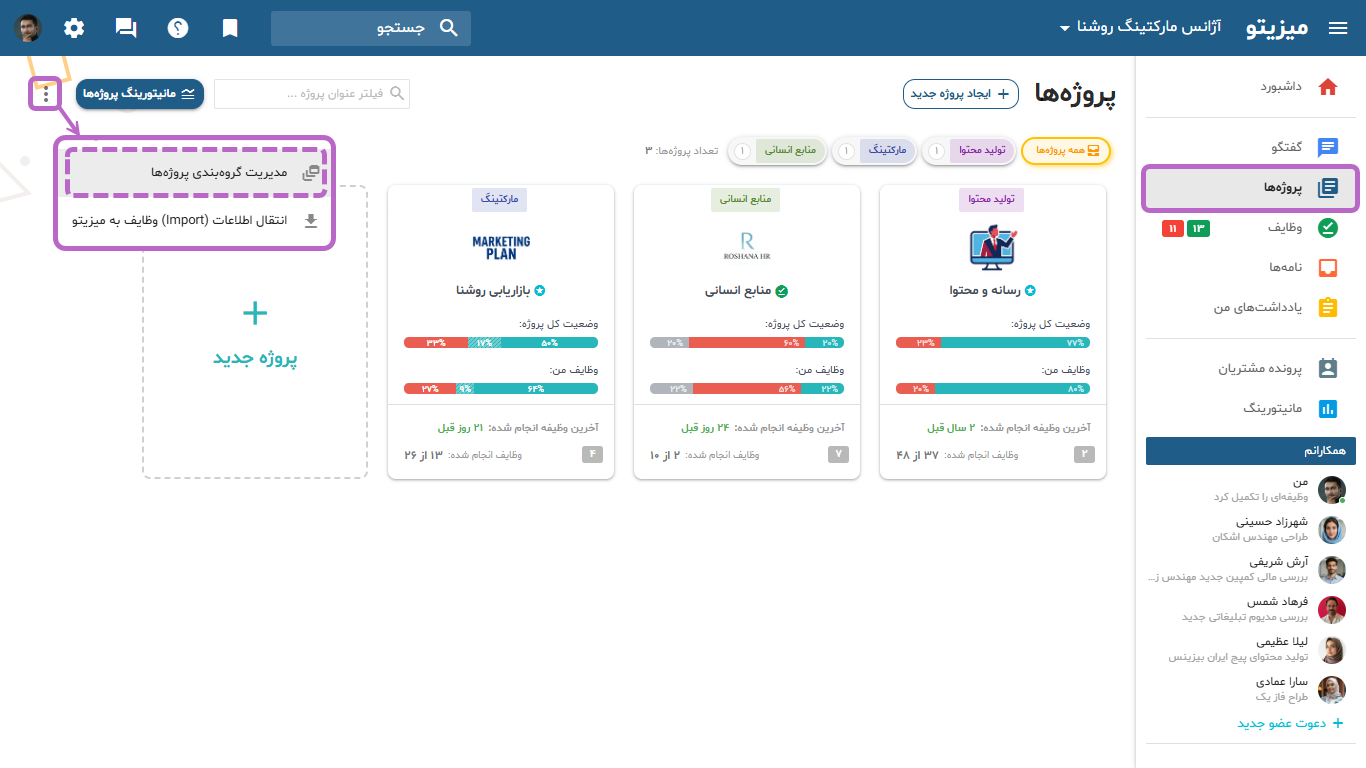The width and height of the screenshot is (1366, 768).
Task: Click the ۲ سال قبل last-task text
Action: point(951,427)
